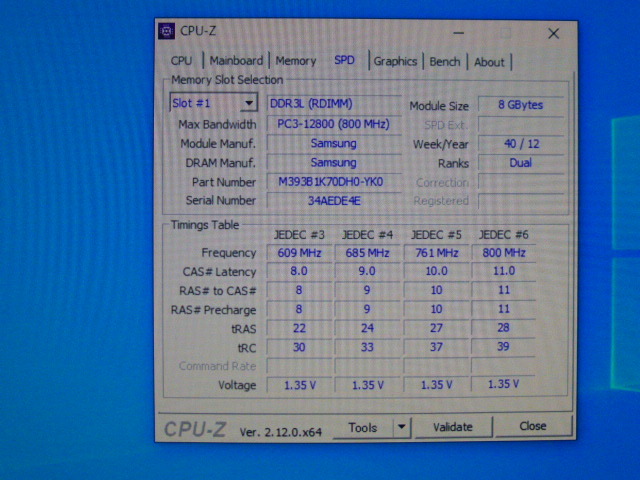
Task: Click the RAS# Precharge label
Action: pyautogui.click(x=213, y=310)
